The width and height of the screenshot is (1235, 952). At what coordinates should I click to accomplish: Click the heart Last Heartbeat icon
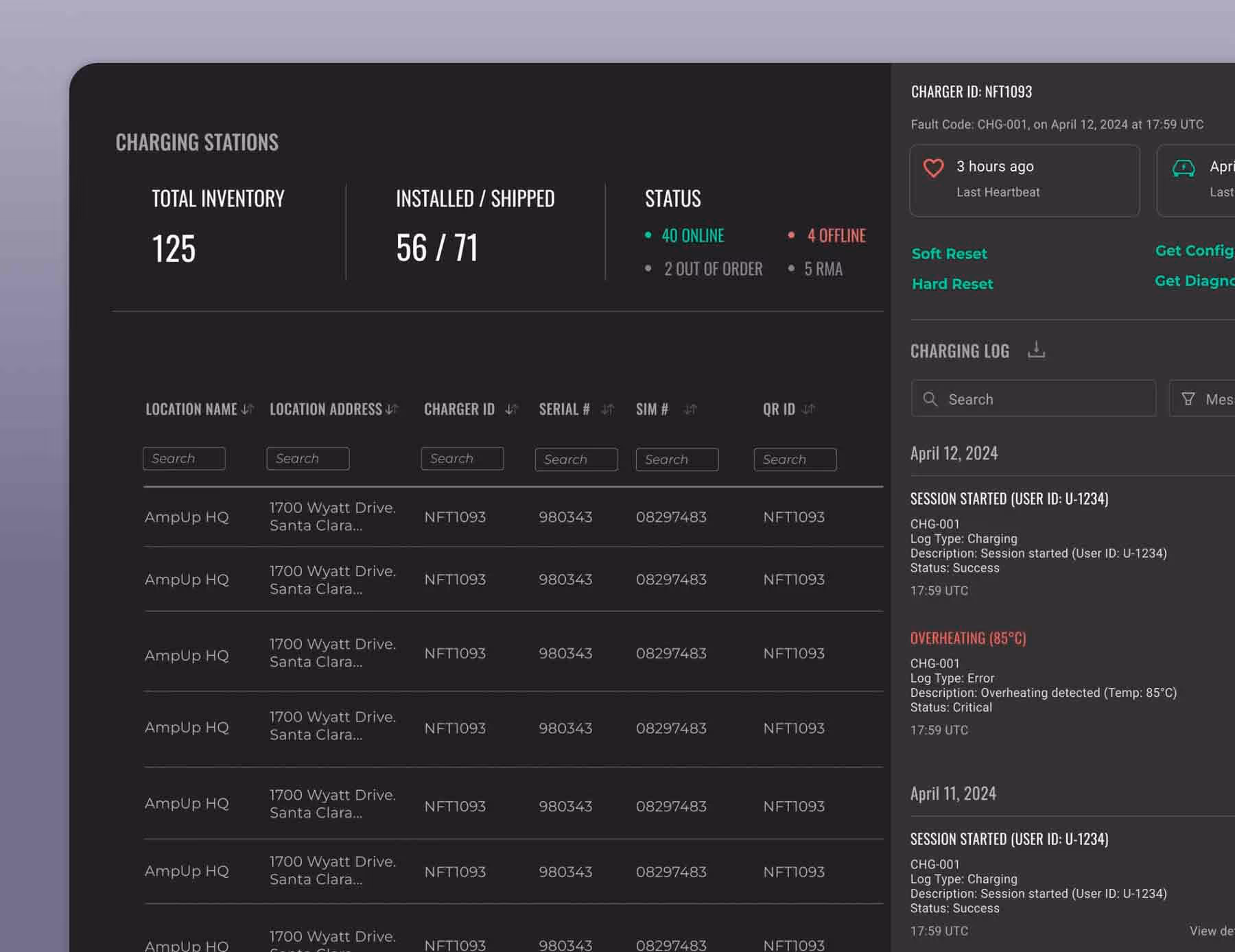[x=933, y=168]
